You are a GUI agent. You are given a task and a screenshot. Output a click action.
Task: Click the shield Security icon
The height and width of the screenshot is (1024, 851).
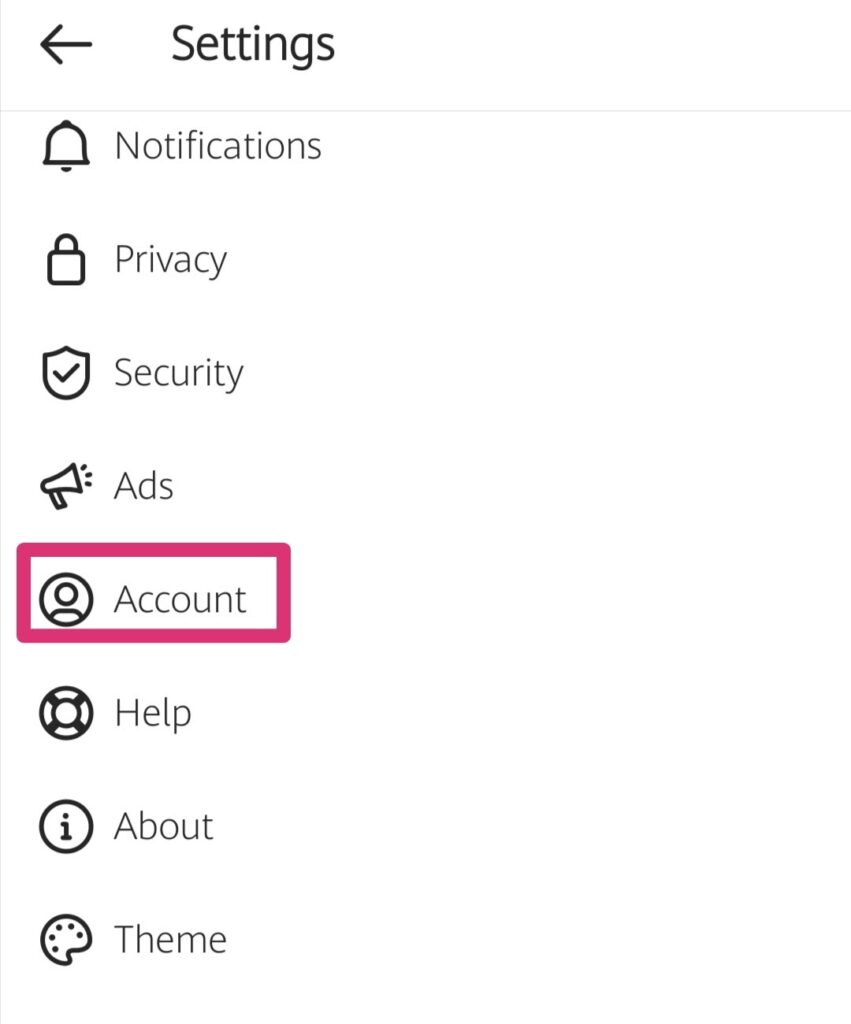[66, 372]
